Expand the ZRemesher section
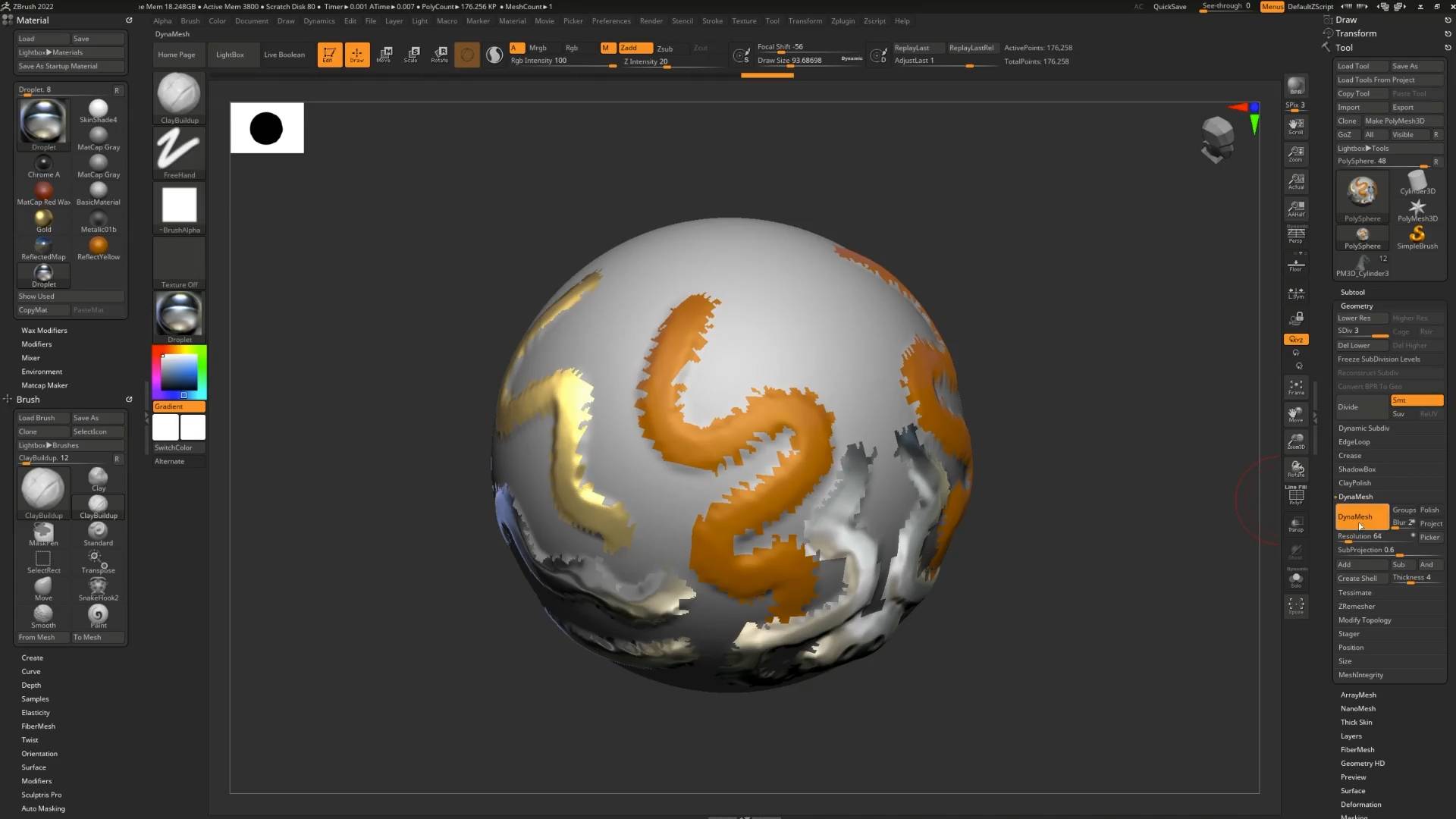The width and height of the screenshot is (1456, 819). coord(1357,607)
